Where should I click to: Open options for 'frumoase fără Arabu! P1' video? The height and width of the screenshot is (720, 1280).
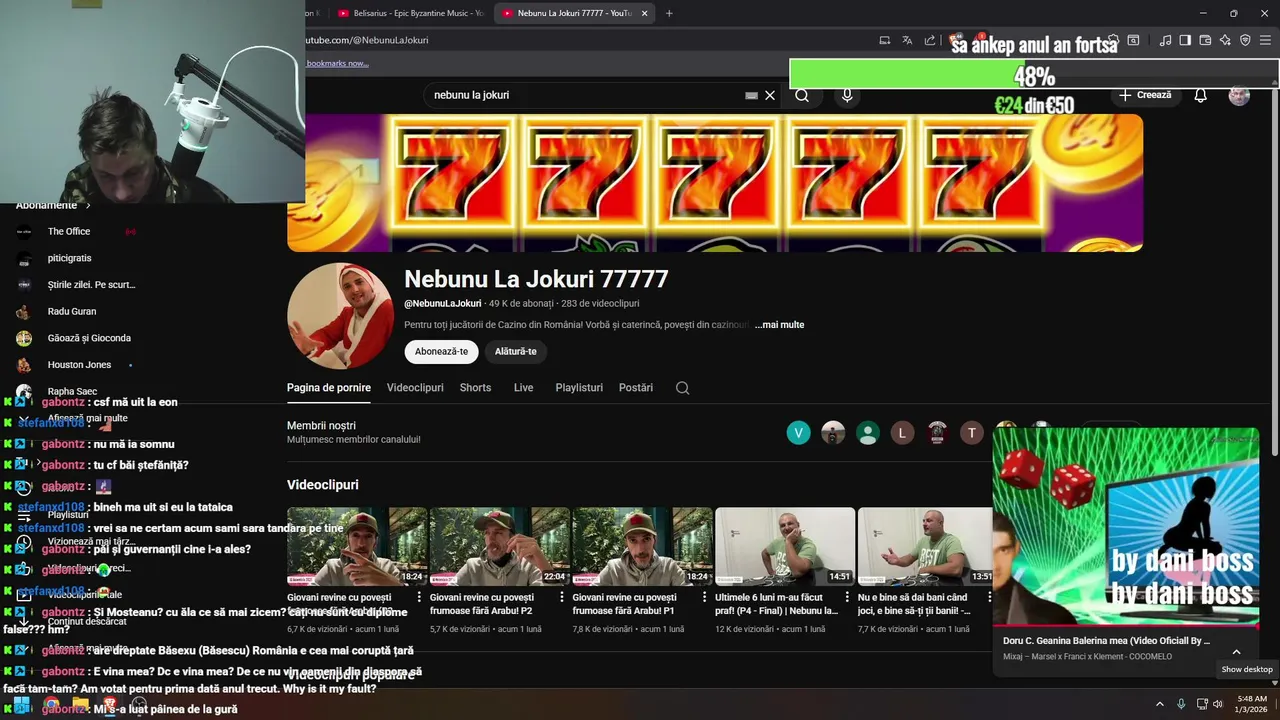(704, 597)
